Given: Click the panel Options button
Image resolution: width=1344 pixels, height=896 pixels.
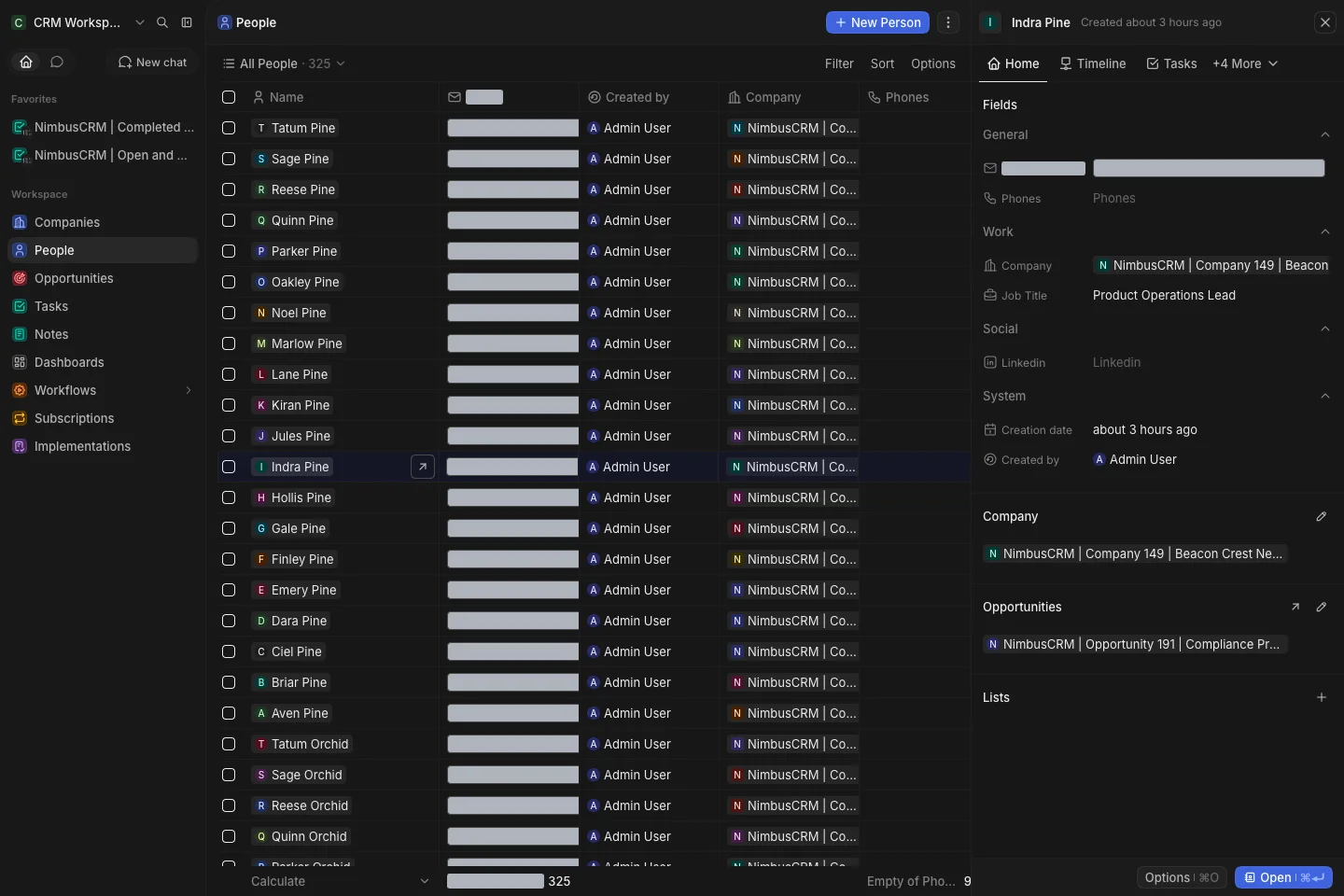Looking at the screenshot, I should pos(1182,877).
